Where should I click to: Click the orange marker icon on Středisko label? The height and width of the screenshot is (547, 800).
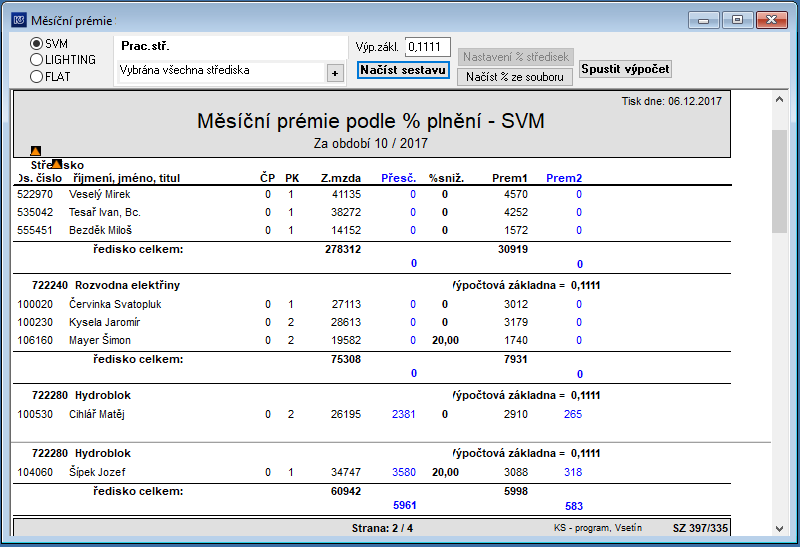pos(57,164)
